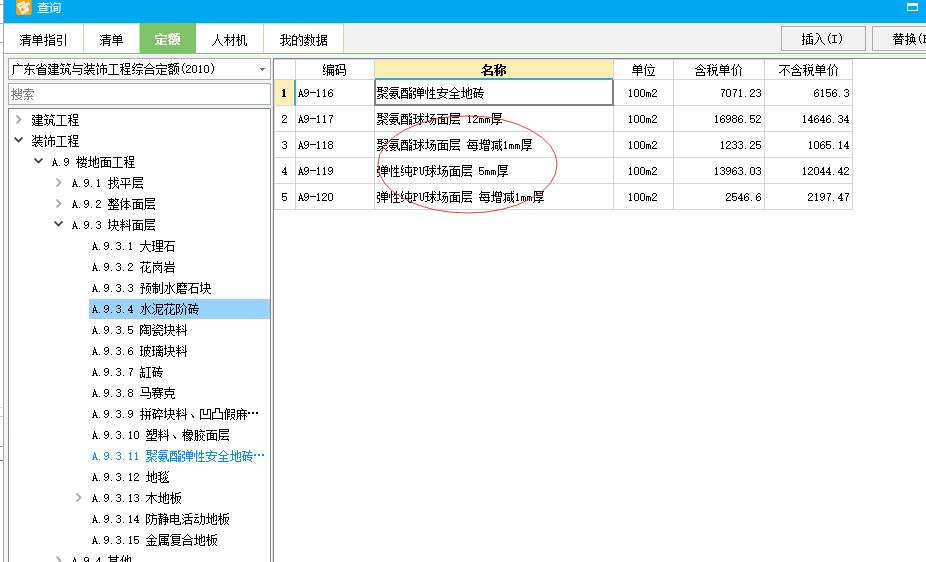Select 建筑工程 in the tree
The image size is (926, 562).
[55, 120]
